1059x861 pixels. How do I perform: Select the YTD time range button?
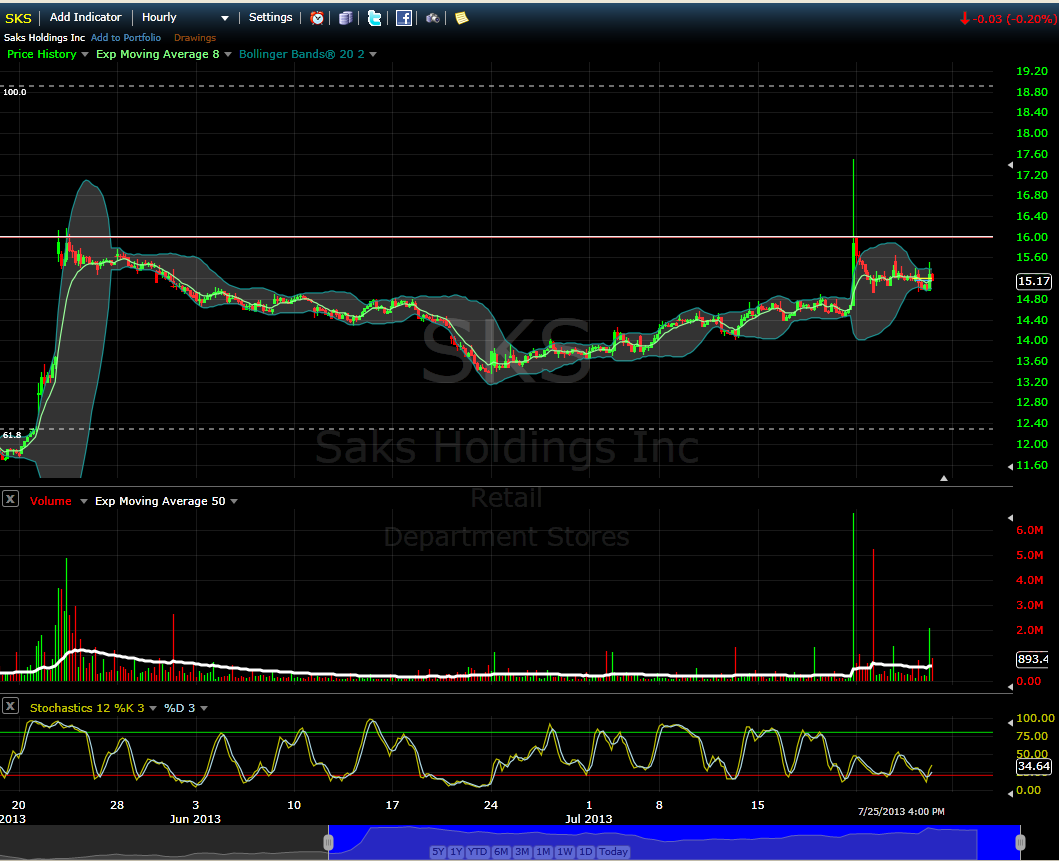(x=478, y=852)
